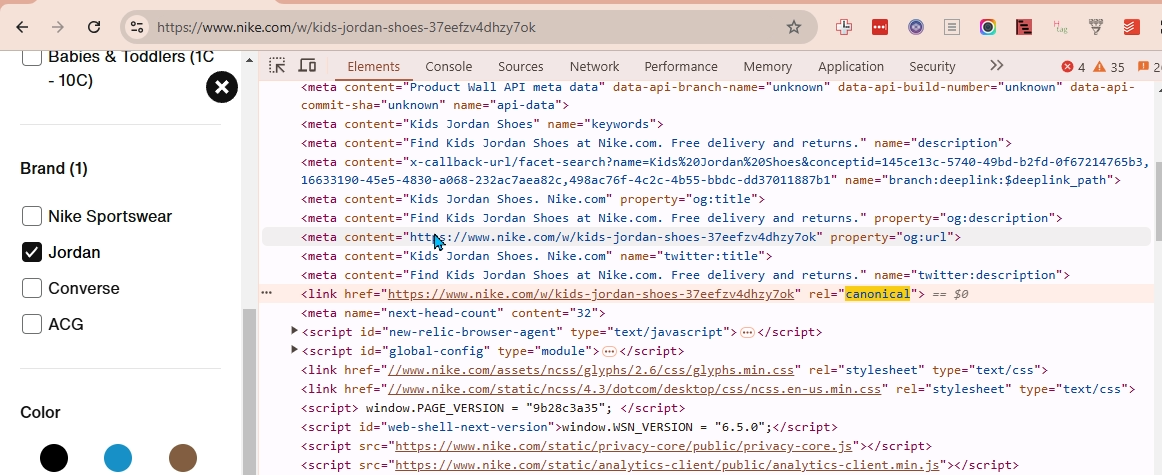Screen dimensions: 1162x475
Task: Reload the Nike page
Action: (93, 27)
